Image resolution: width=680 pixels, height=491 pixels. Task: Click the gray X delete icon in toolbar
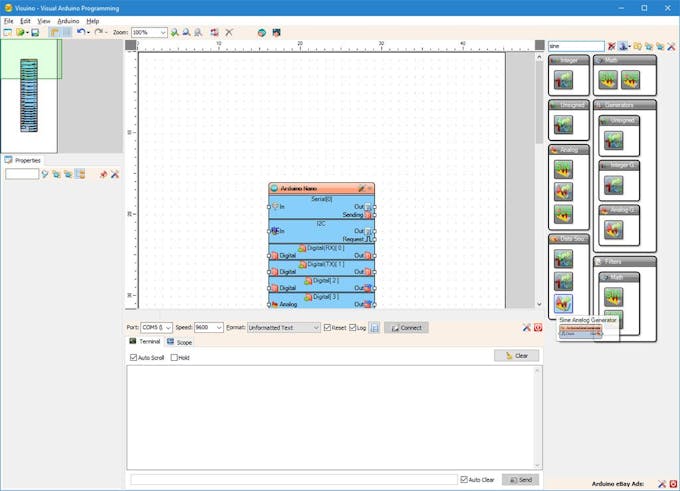[229, 33]
